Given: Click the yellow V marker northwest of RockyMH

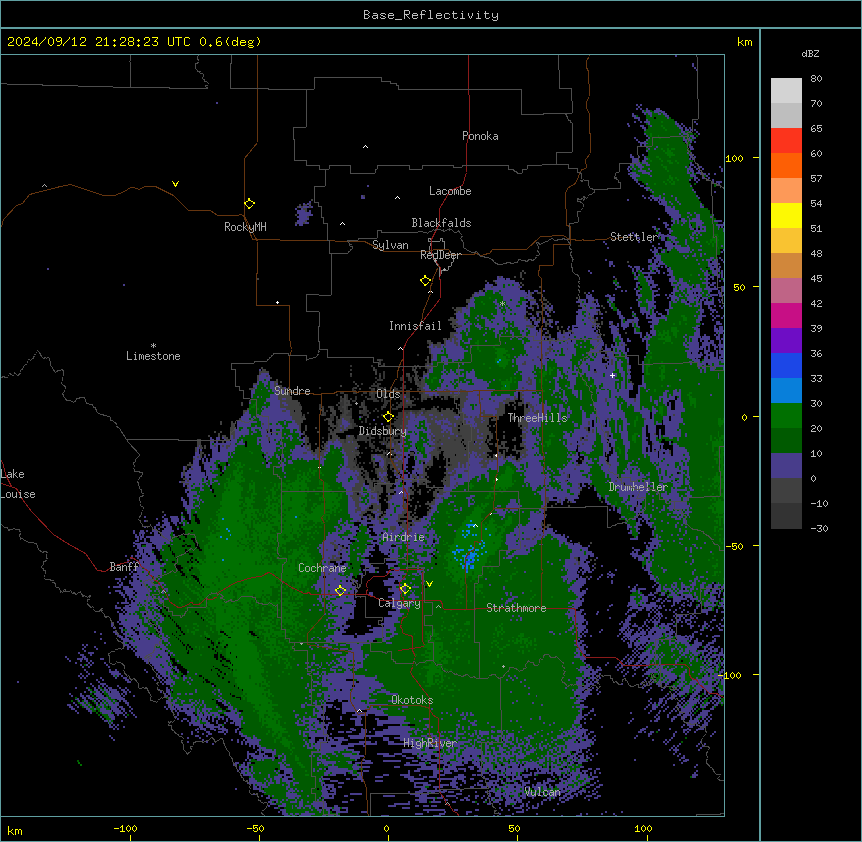Looking at the screenshot, I should 175,184.
